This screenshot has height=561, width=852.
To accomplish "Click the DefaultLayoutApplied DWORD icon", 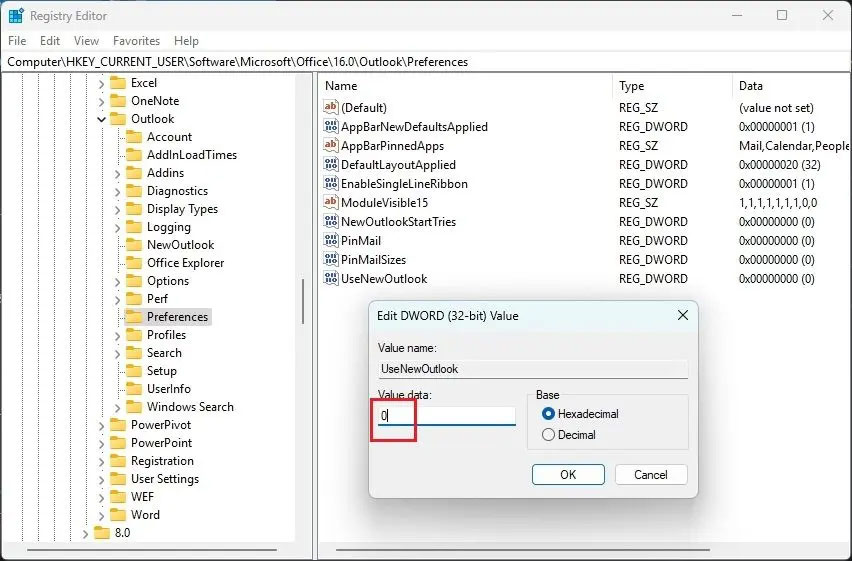I will [330, 164].
